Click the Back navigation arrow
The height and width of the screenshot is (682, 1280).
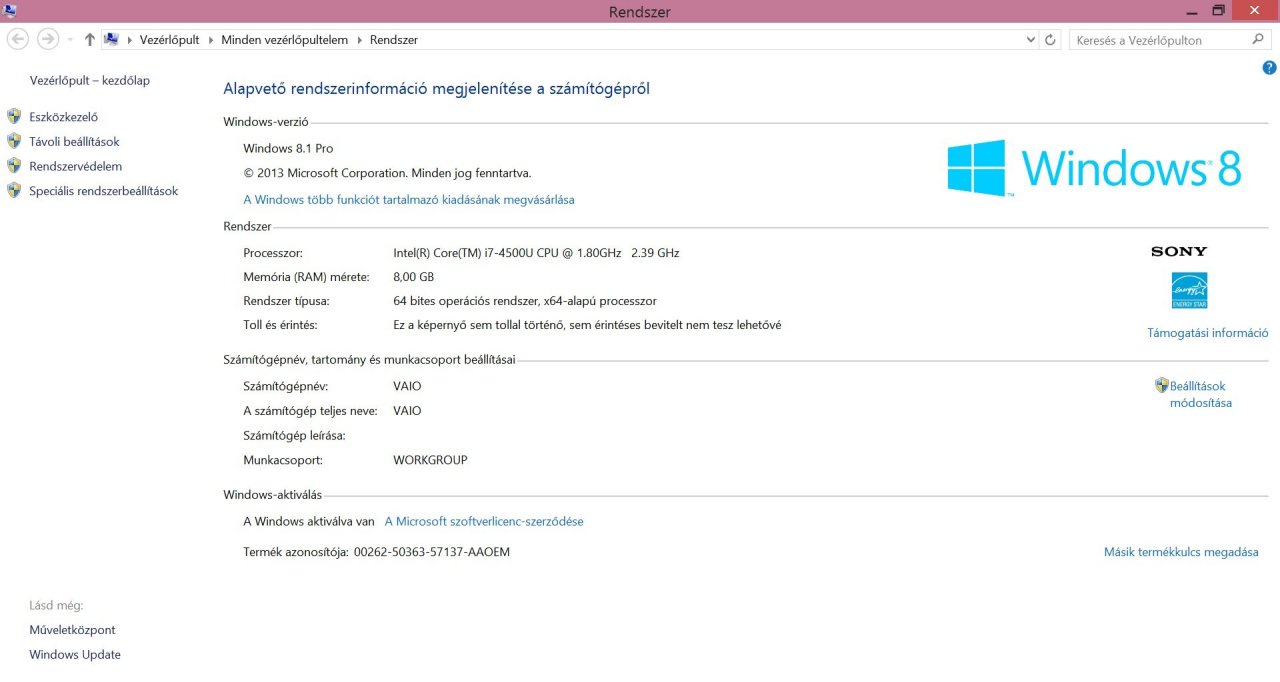[17, 39]
